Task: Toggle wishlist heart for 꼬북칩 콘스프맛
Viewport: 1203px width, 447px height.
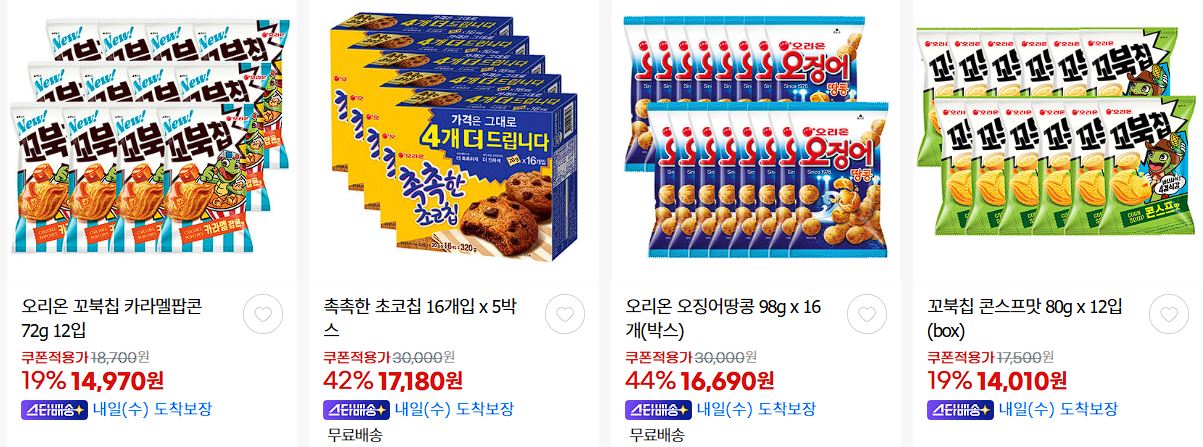Action: pos(1169,314)
